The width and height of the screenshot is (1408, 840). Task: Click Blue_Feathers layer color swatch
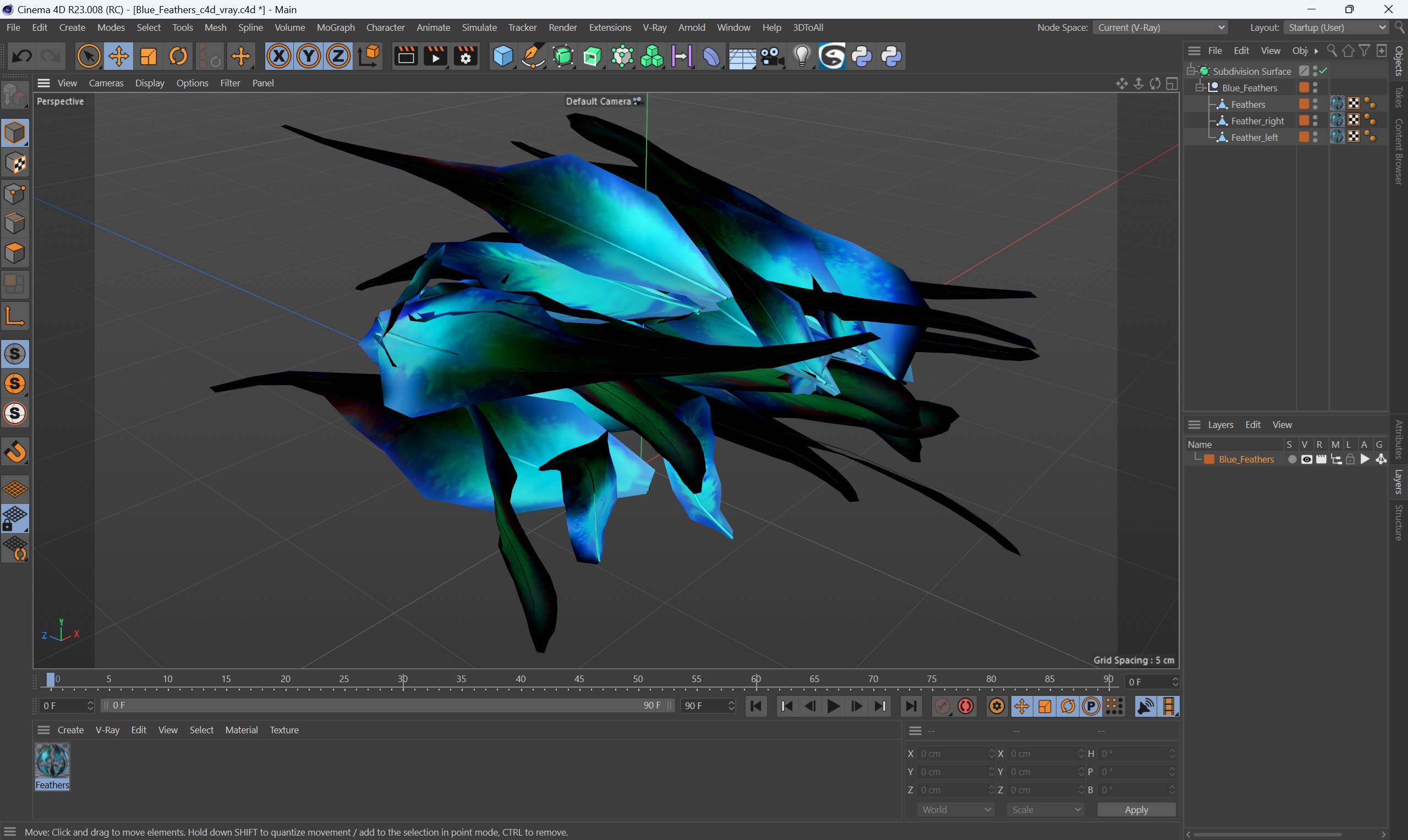click(1209, 459)
